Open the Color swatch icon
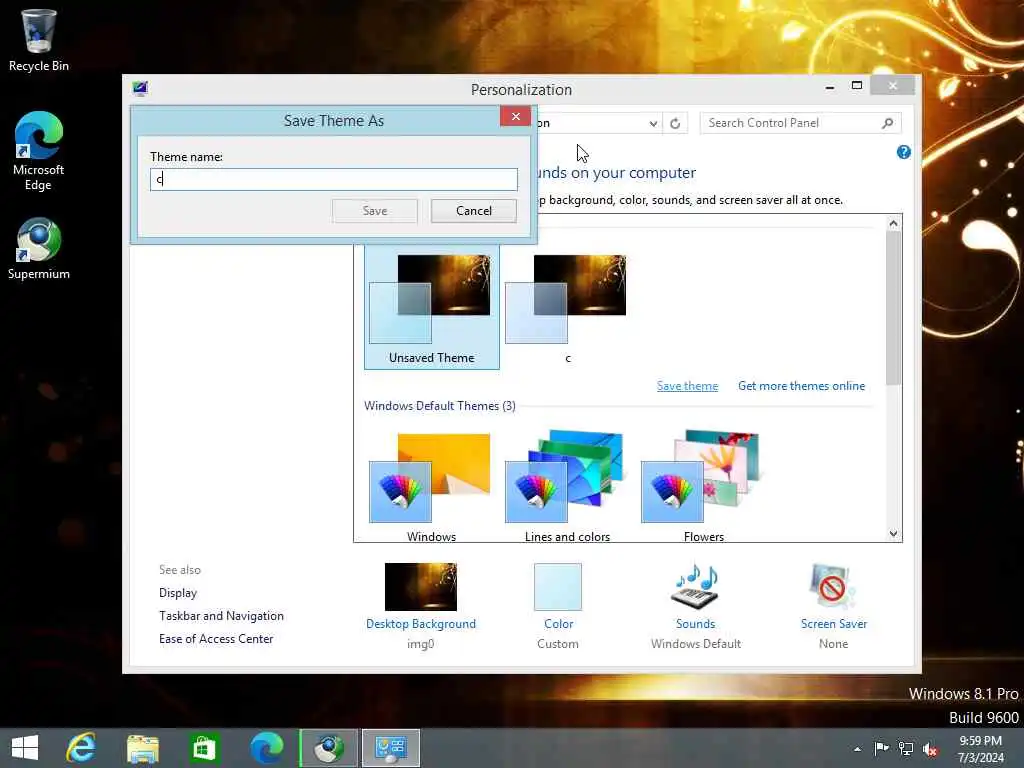The image size is (1024, 768). [x=558, y=586]
